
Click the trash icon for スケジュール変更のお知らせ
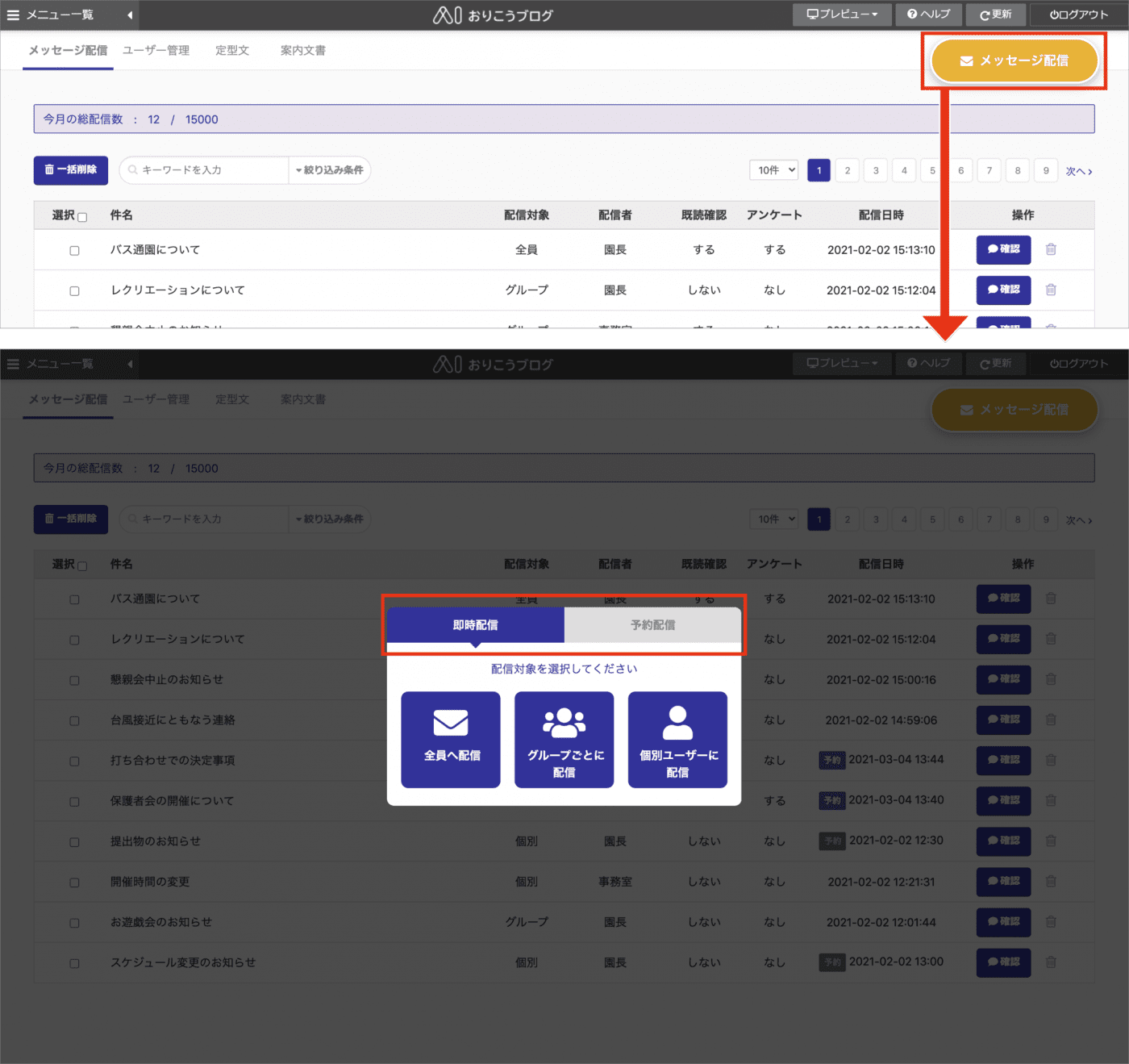pyautogui.click(x=1051, y=962)
